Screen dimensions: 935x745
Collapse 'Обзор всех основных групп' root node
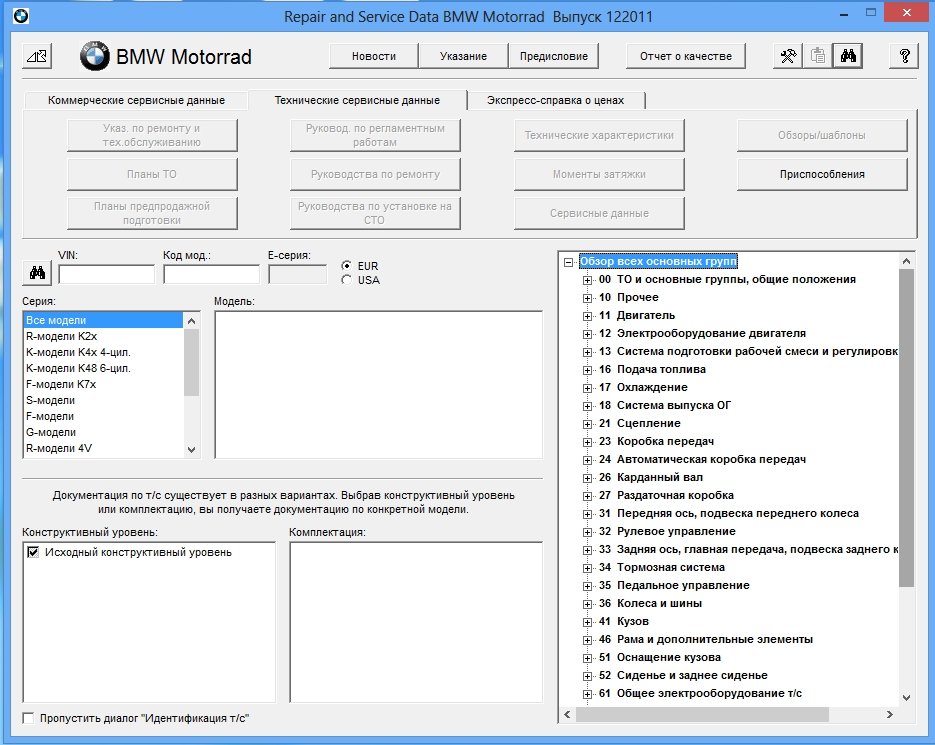pos(569,262)
